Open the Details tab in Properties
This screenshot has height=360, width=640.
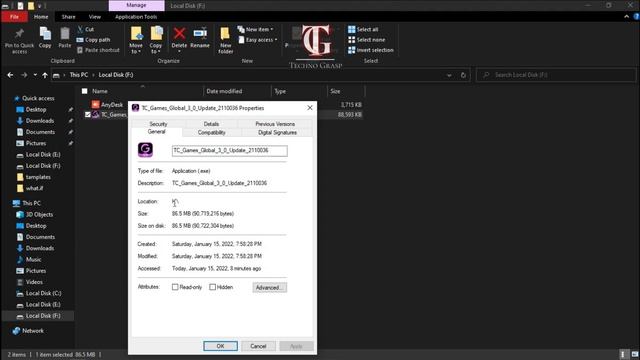[211, 124]
